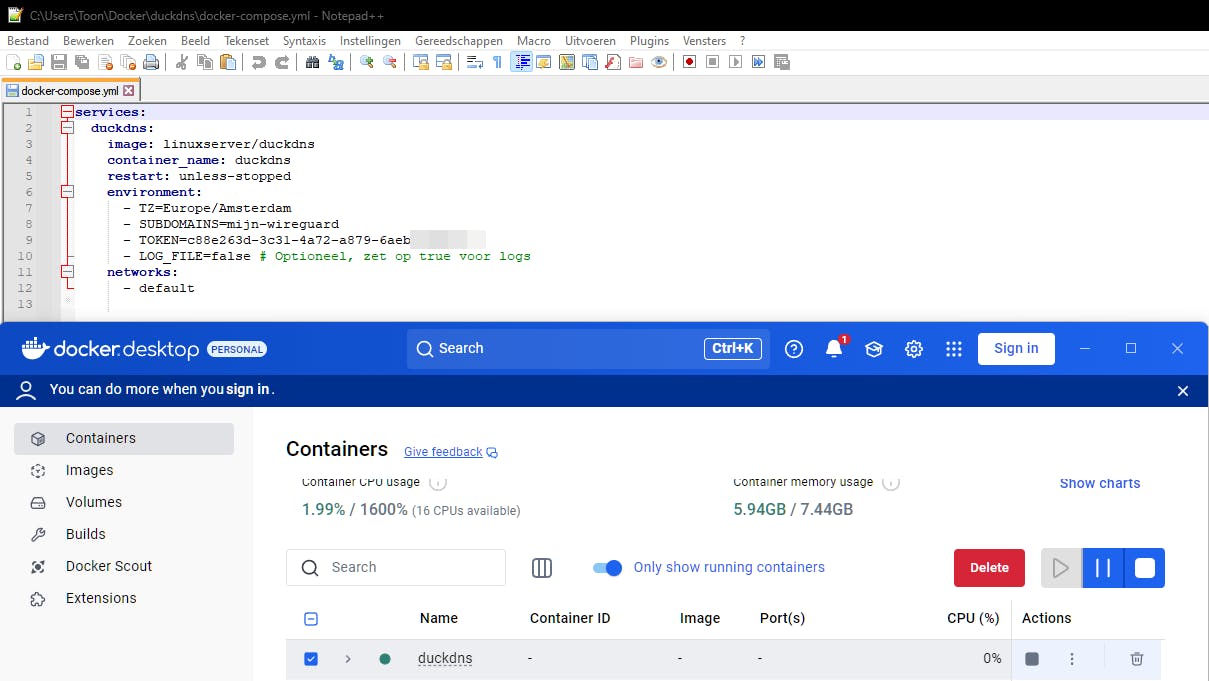Open the Zoeken menu
The height and width of the screenshot is (681, 1209).
[x=147, y=41]
